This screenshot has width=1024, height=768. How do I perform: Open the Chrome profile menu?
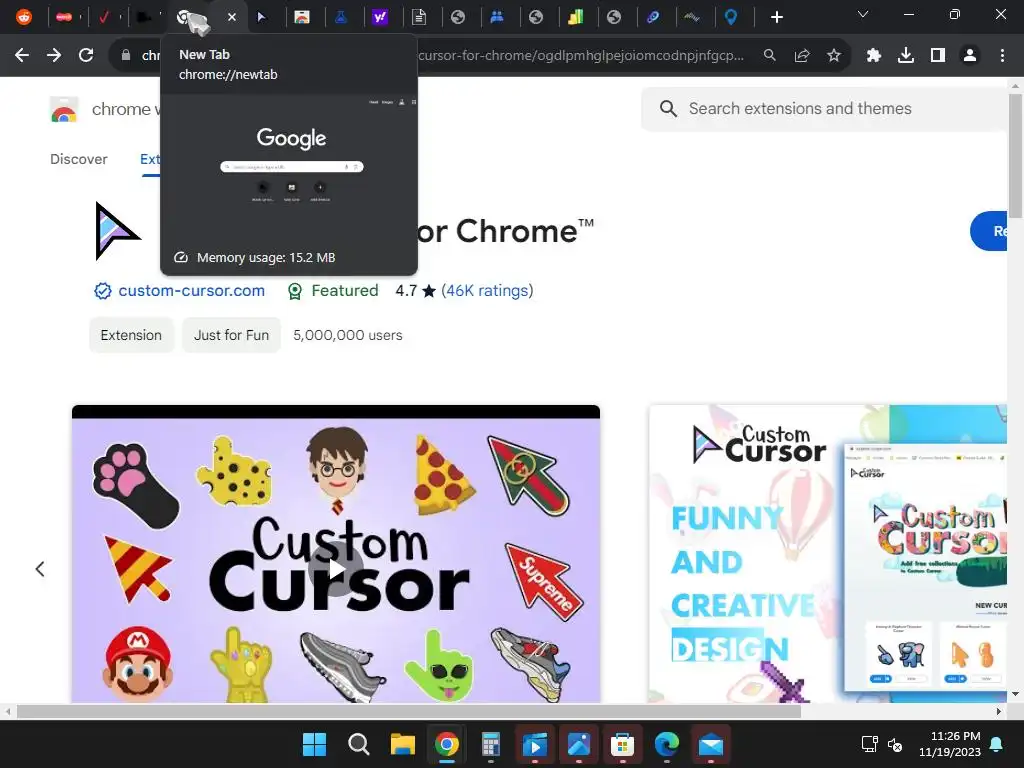[970, 56]
